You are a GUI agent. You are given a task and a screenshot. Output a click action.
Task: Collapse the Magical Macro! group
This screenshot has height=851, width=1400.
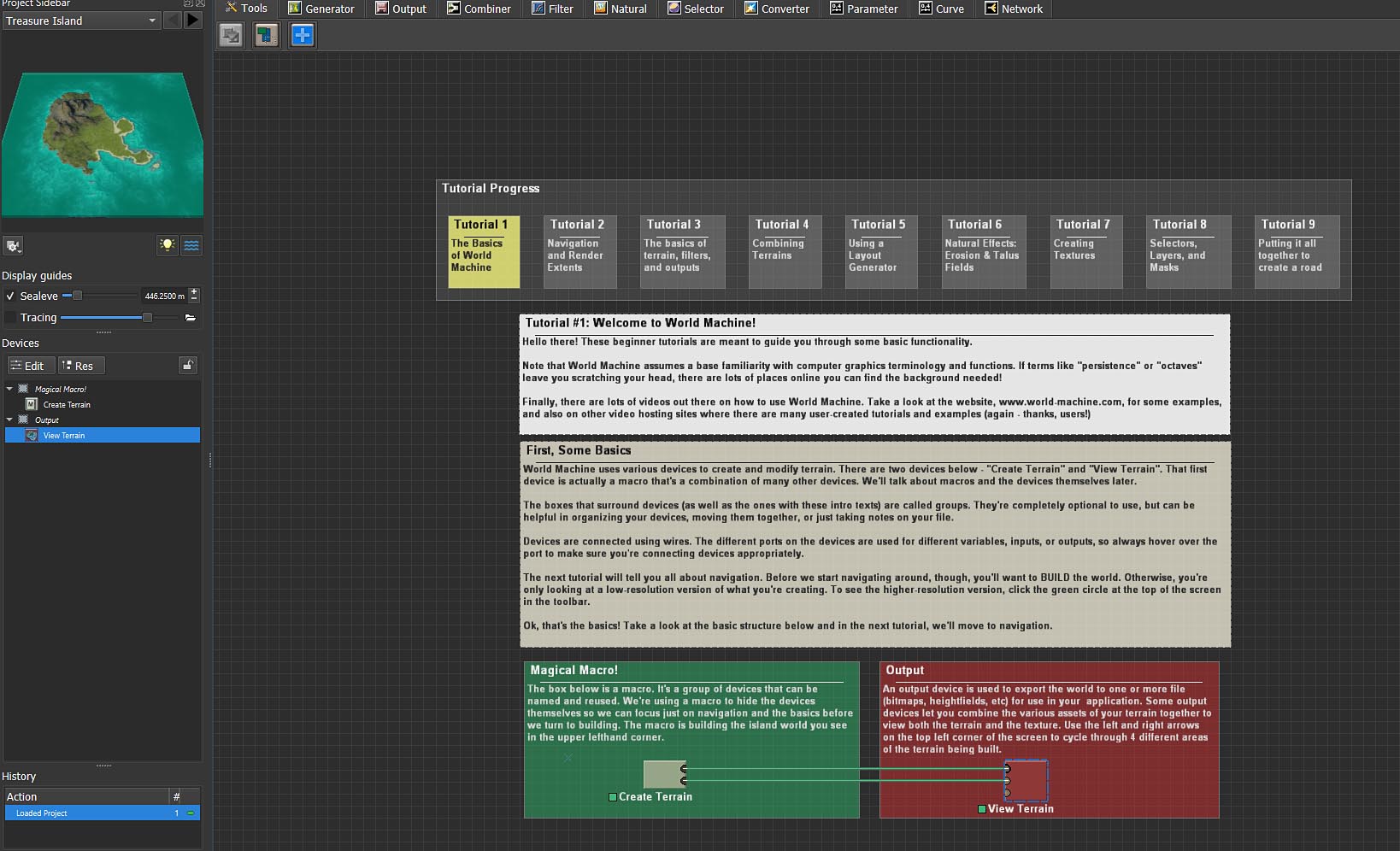click(9, 389)
